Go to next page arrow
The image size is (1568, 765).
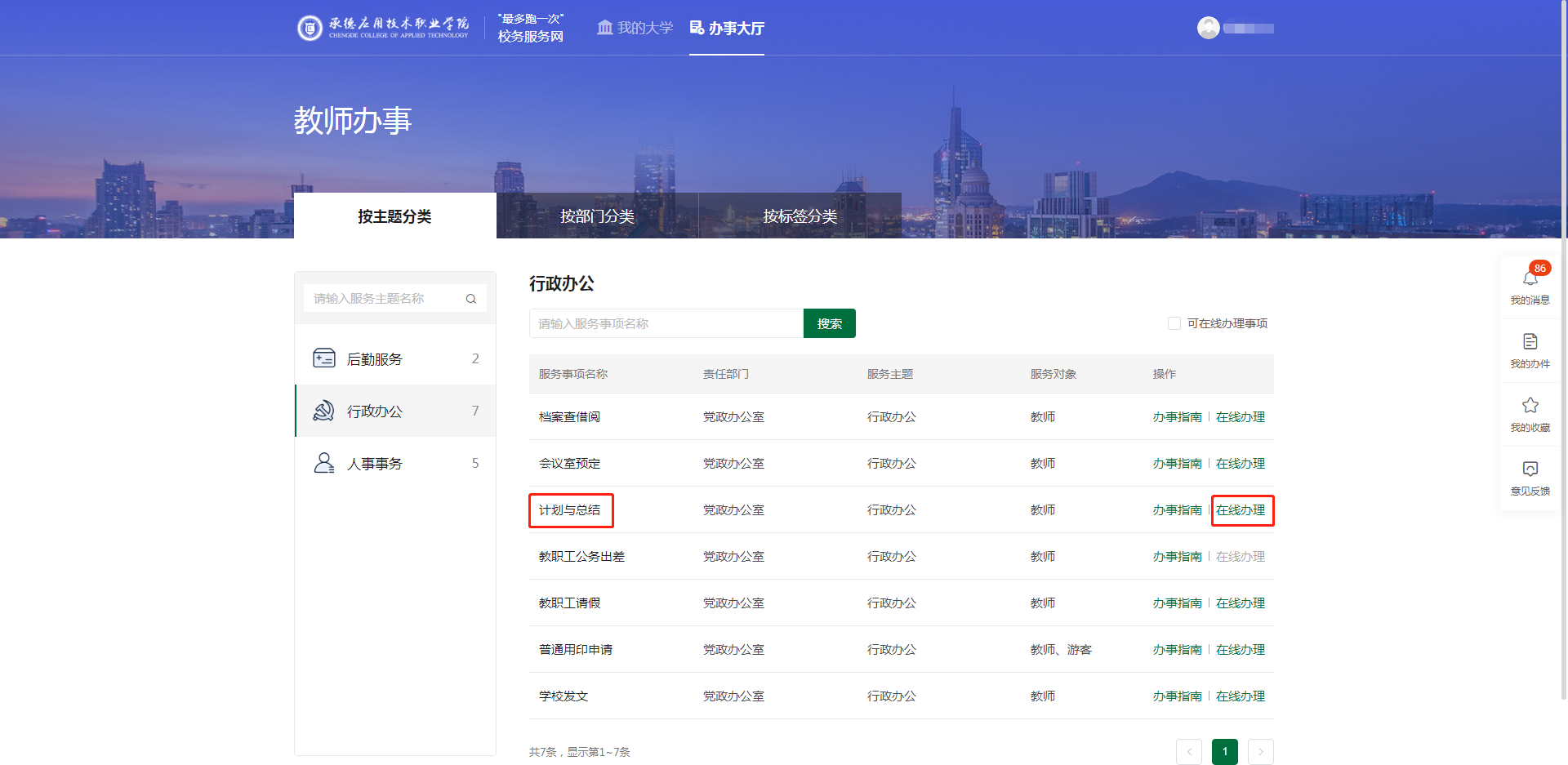1261,751
